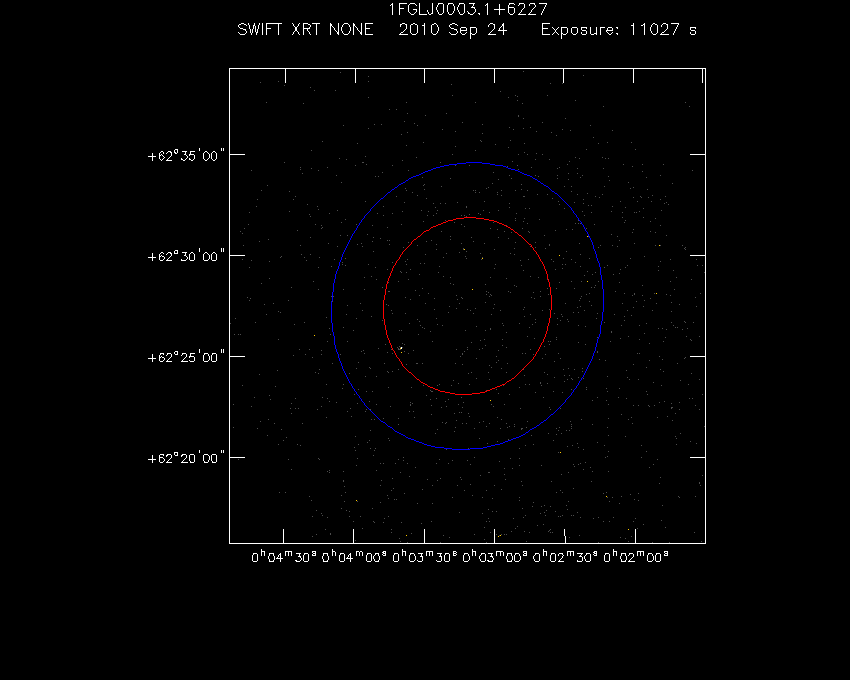This screenshot has height=680, width=850.
Task: Click the 0h04m00s right ascension label
Action: click(354, 557)
